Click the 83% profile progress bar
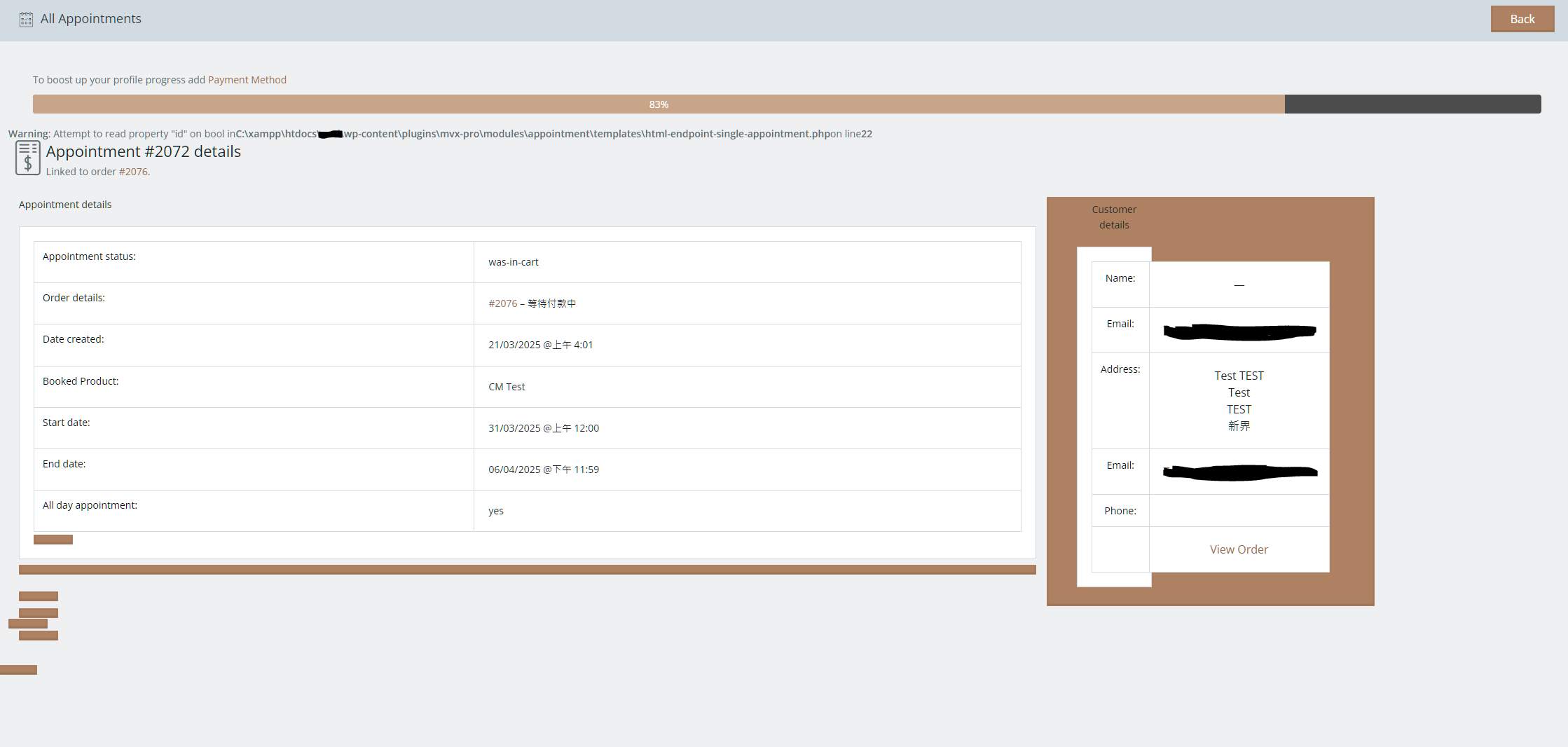 [658, 104]
